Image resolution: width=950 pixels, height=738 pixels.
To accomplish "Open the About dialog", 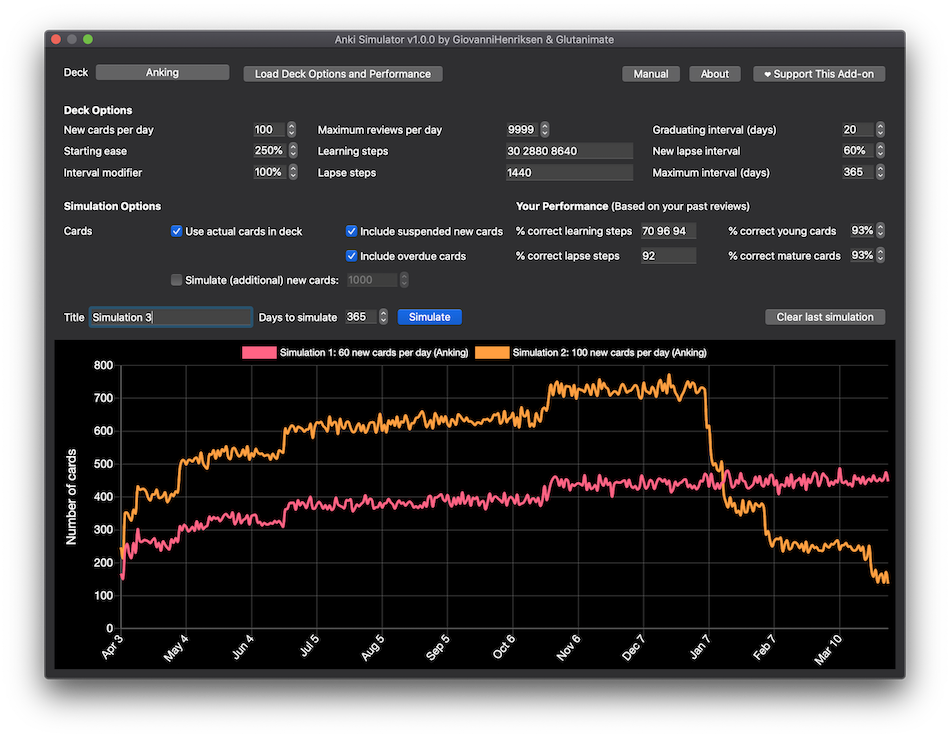I will click(714, 74).
